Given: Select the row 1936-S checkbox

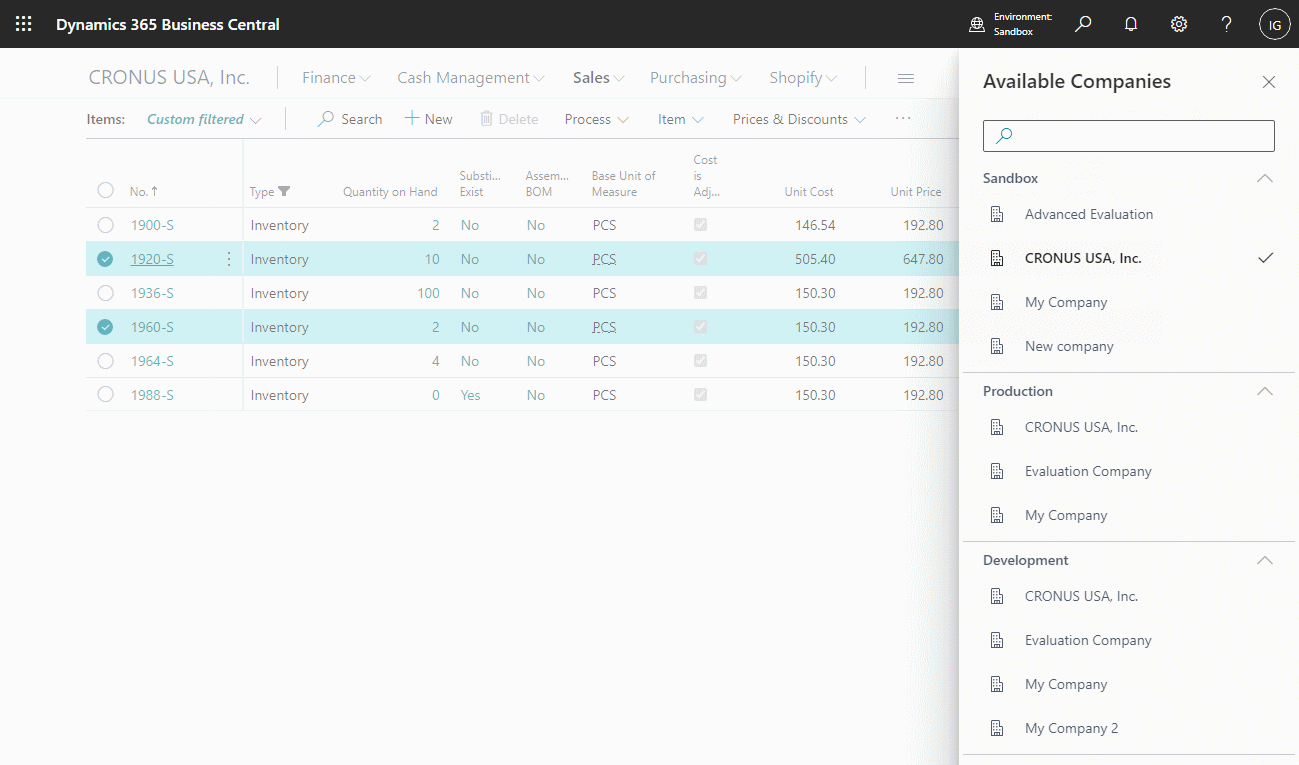Looking at the screenshot, I should point(105,293).
